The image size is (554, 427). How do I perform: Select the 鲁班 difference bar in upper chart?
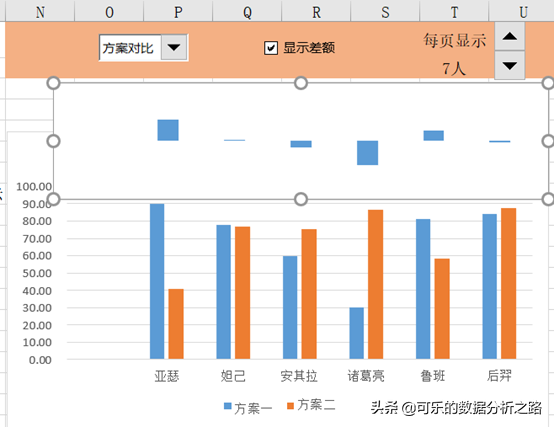(434, 135)
